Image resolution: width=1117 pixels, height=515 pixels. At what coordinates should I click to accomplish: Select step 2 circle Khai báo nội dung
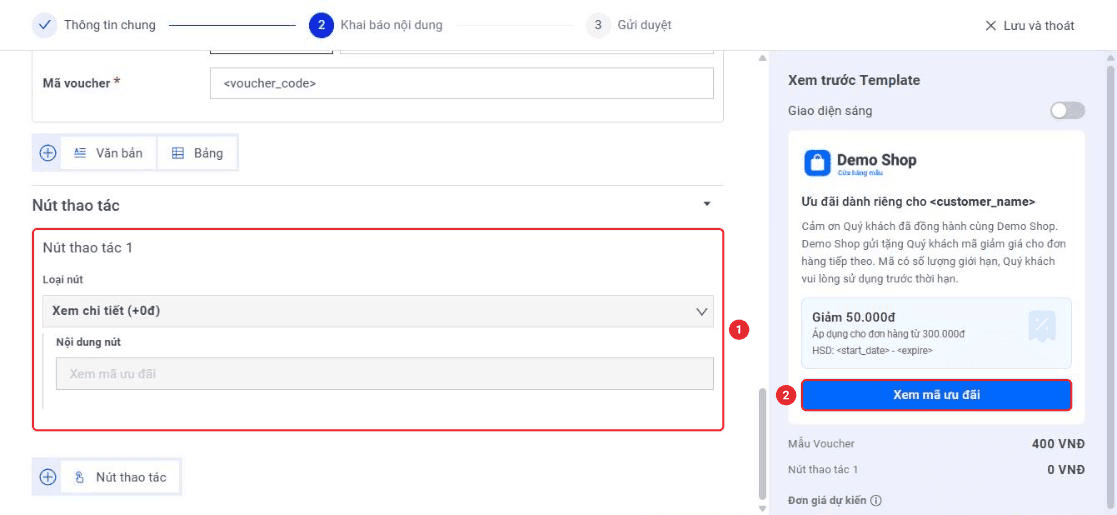[x=321, y=26]
